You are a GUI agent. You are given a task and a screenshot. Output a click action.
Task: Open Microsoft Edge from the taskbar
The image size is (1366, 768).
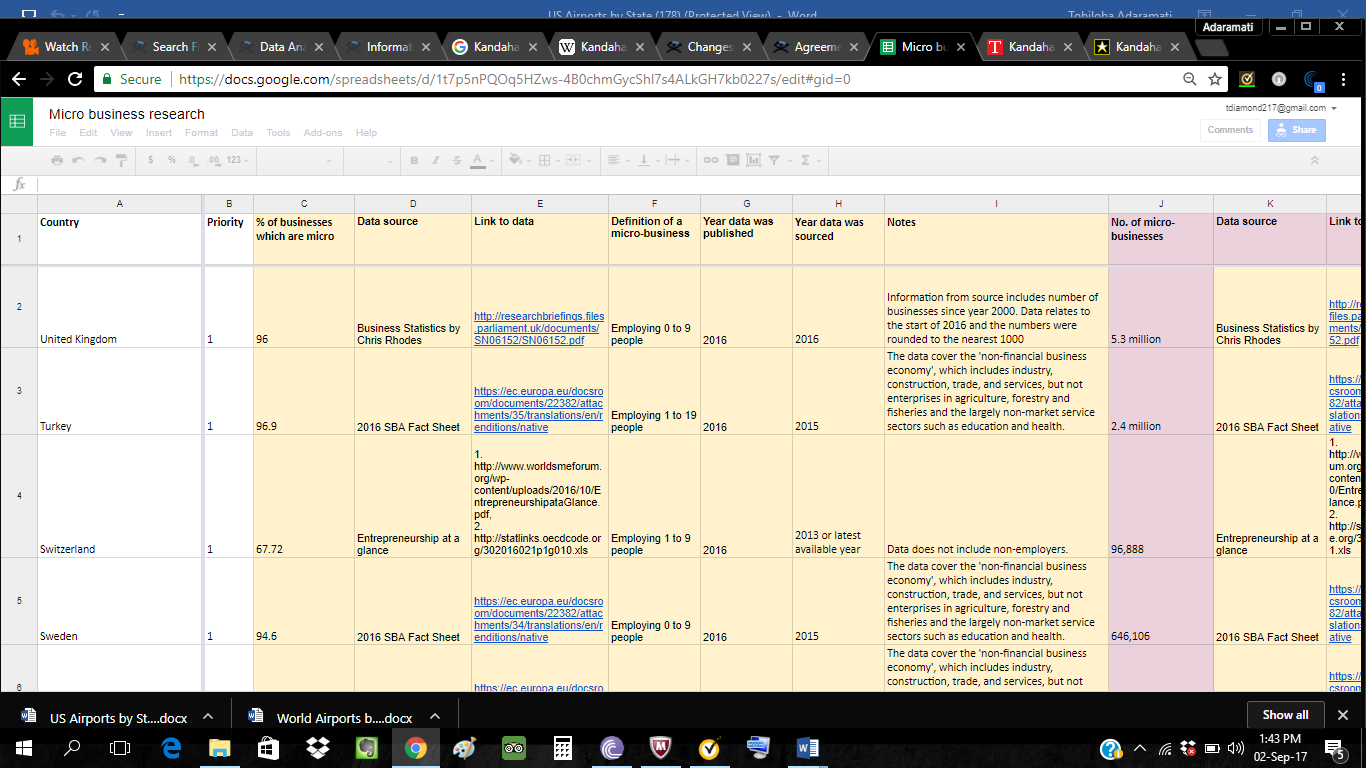[170, 747]
